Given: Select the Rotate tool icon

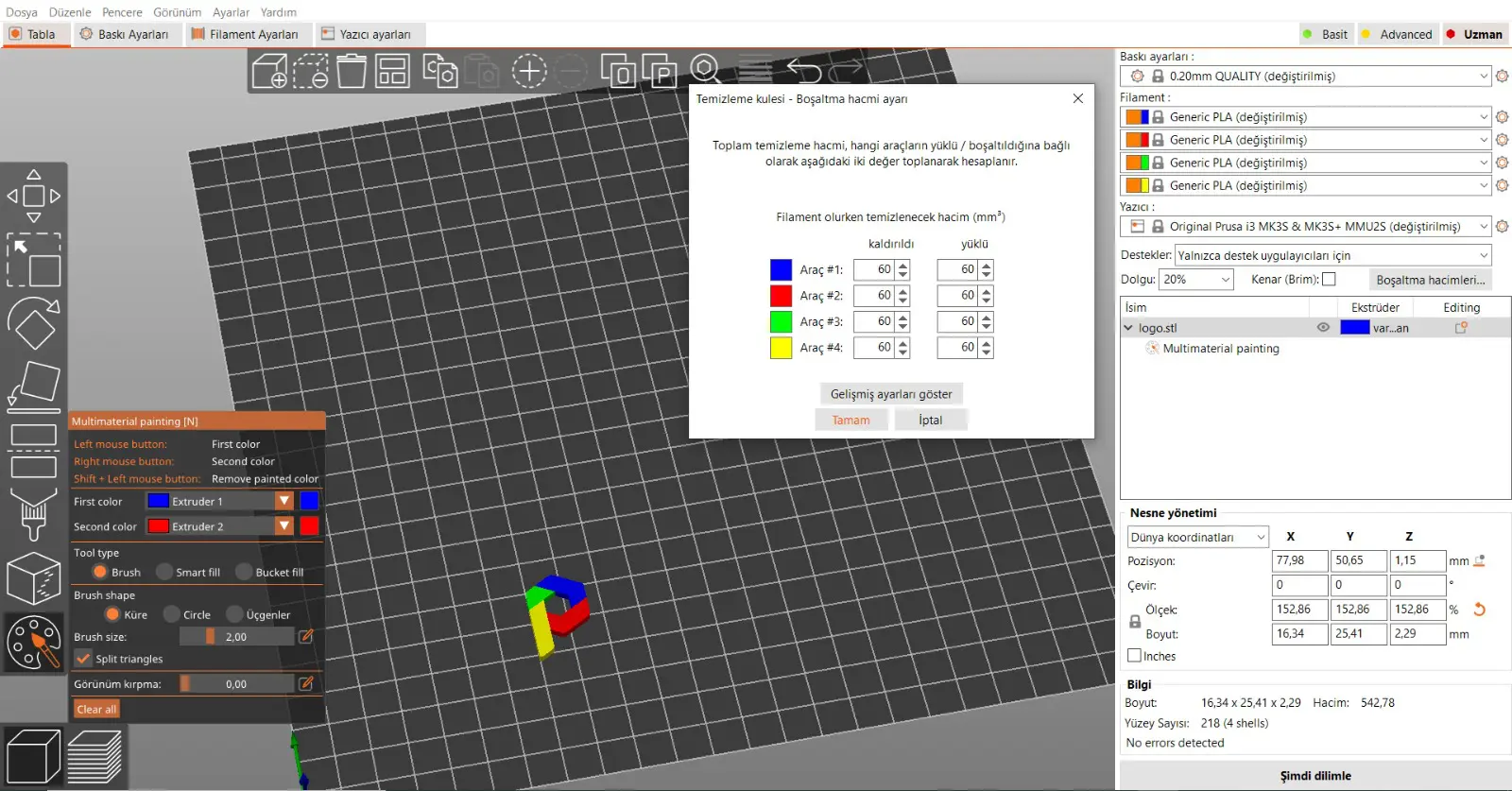Looking at the screenshot, I should (34, 323).
